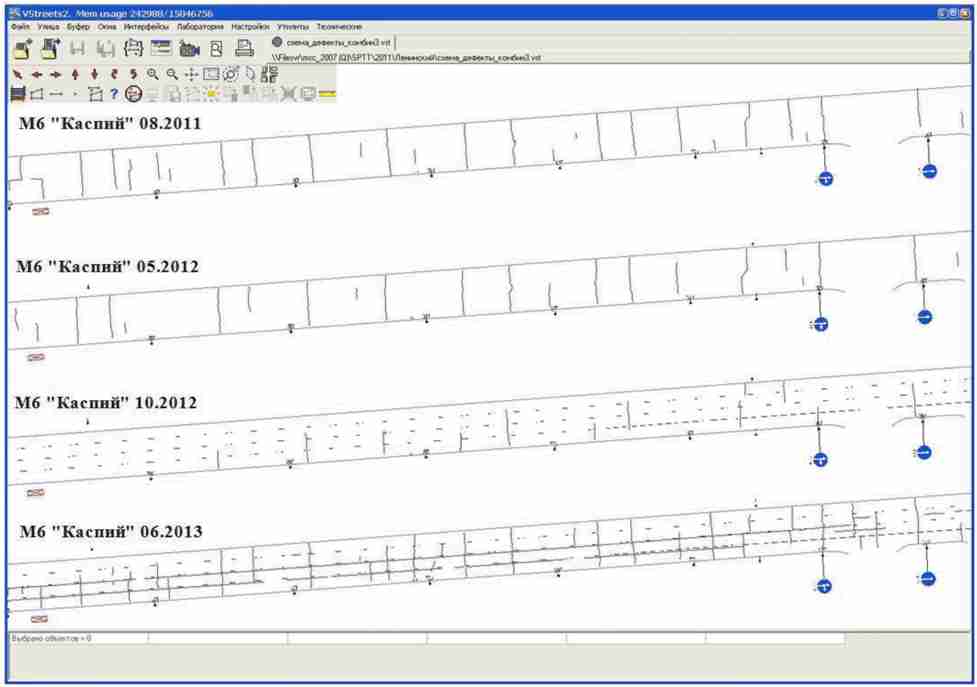The width and height of the screenshot is (977, 687).
Task: Click the right arrow navigation icon
Action: [56, 75]
